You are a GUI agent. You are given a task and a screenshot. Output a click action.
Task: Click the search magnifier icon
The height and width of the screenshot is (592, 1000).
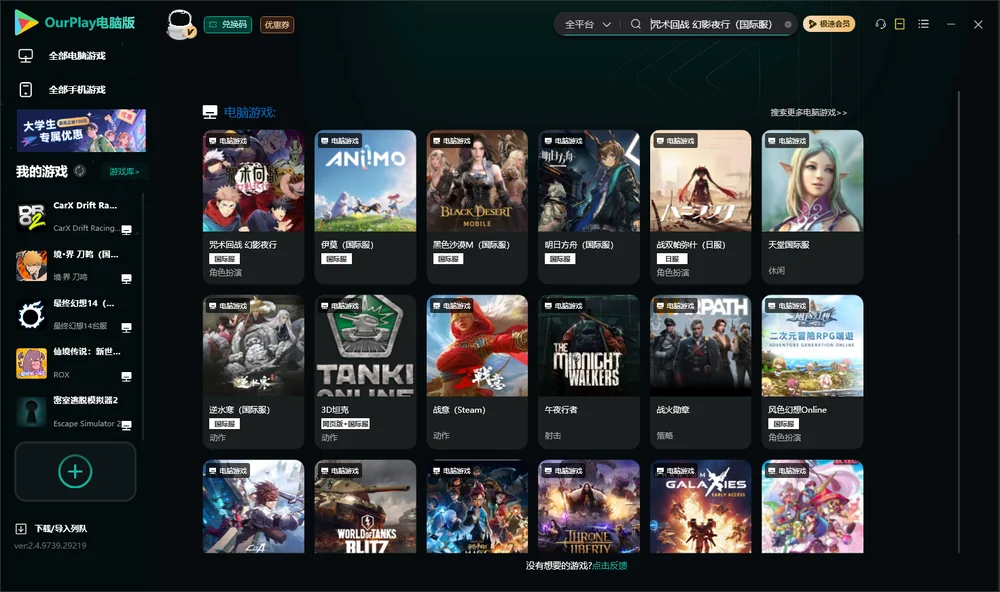636,24
